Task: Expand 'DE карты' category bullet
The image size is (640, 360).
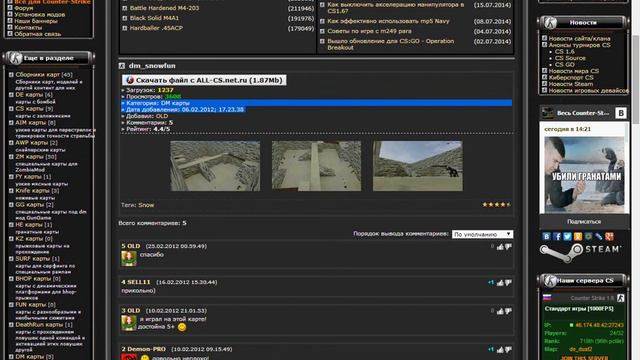Action: (x=11, y=95)
